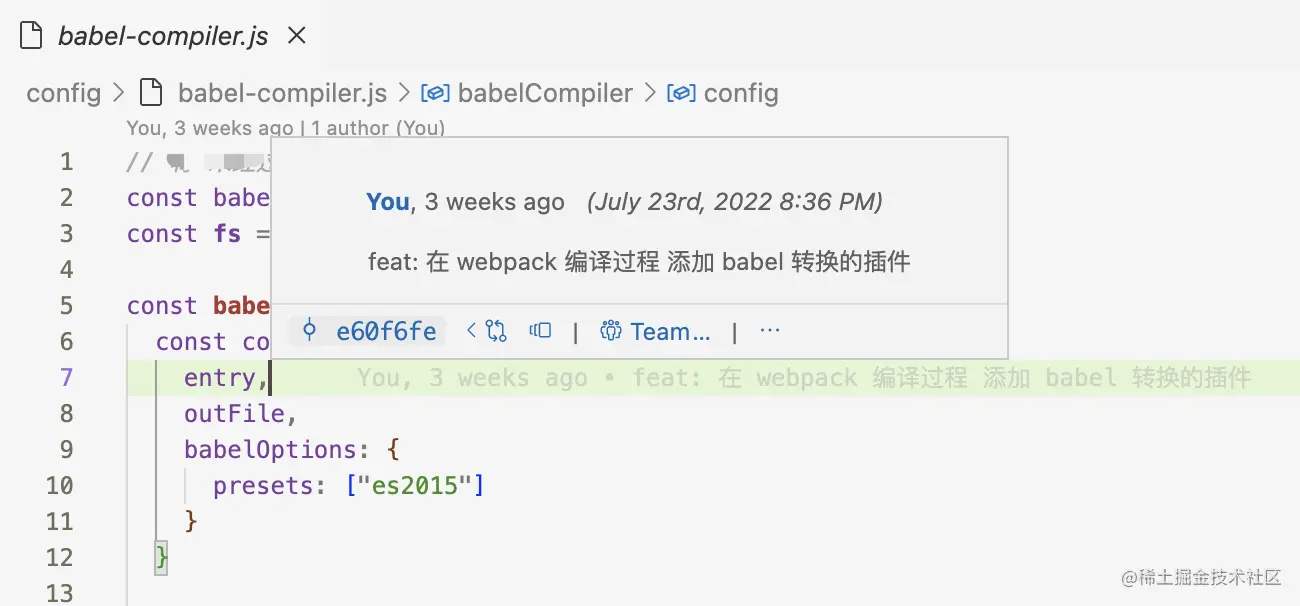The image size is (1300, 606).
Task: Click line number 10 in the gutter
Action: [x=60, y=486]
